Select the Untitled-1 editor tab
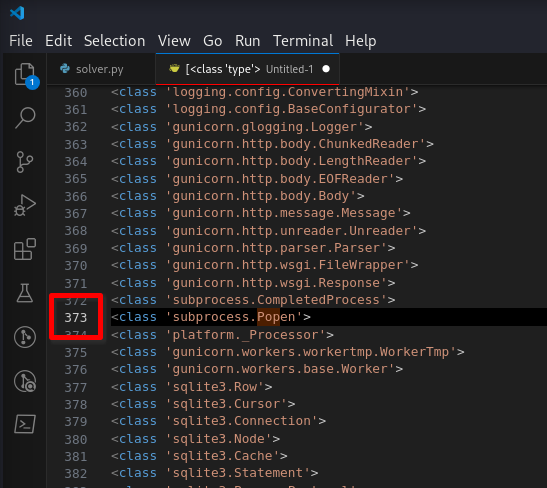The width and height of the screenshot is (547, 488). 247,69
